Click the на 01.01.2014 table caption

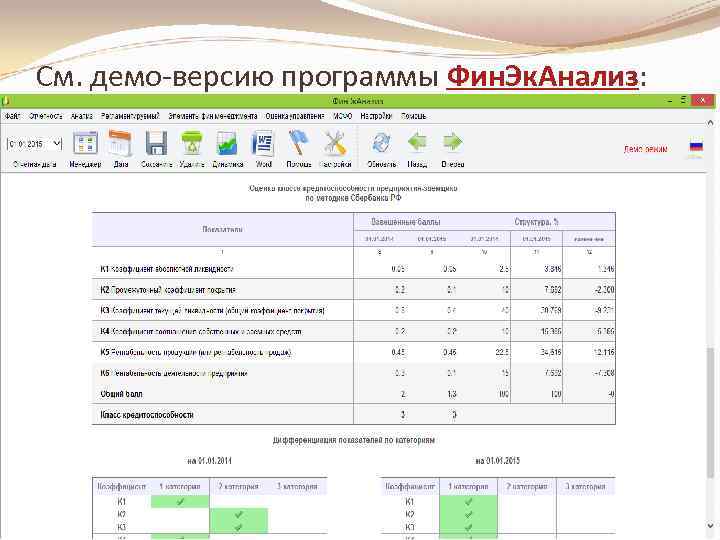pyautogui.click(x=209, y=461)
